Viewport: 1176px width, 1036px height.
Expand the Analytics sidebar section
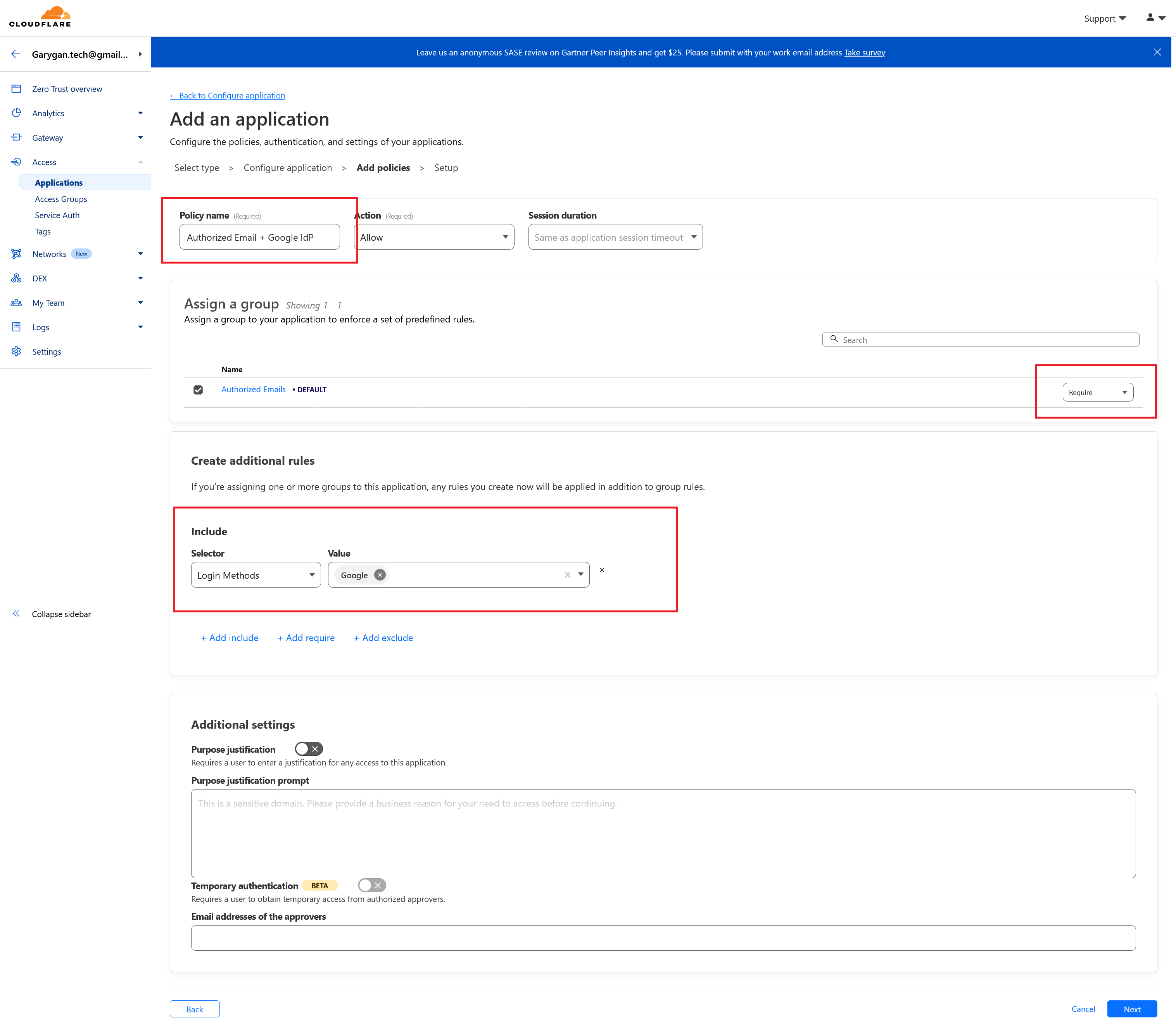coord(140,113)
